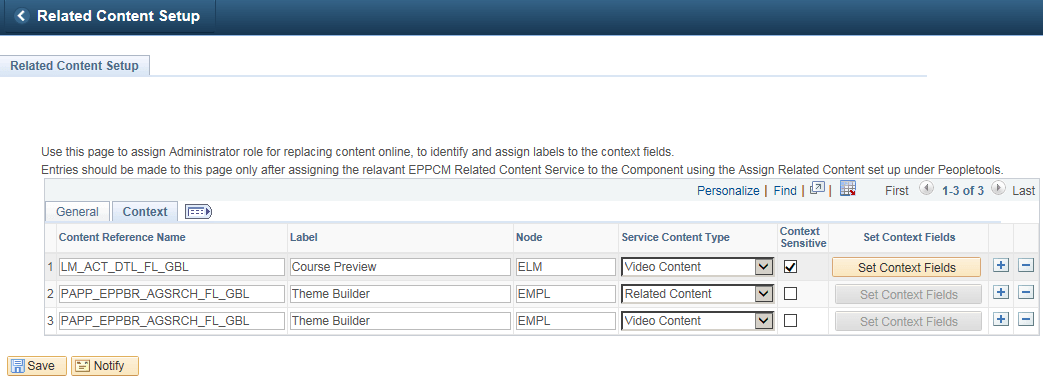The width and height of the screenshot is (1043, 387).
Task: Go back using the header back arrow
Action: coord(22,16)
